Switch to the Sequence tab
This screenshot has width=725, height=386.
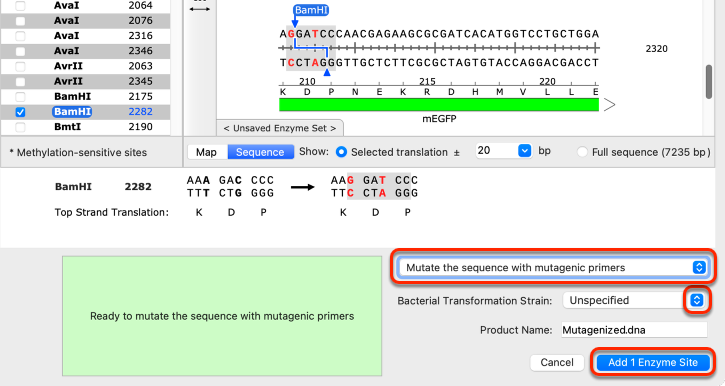point(260,152)
